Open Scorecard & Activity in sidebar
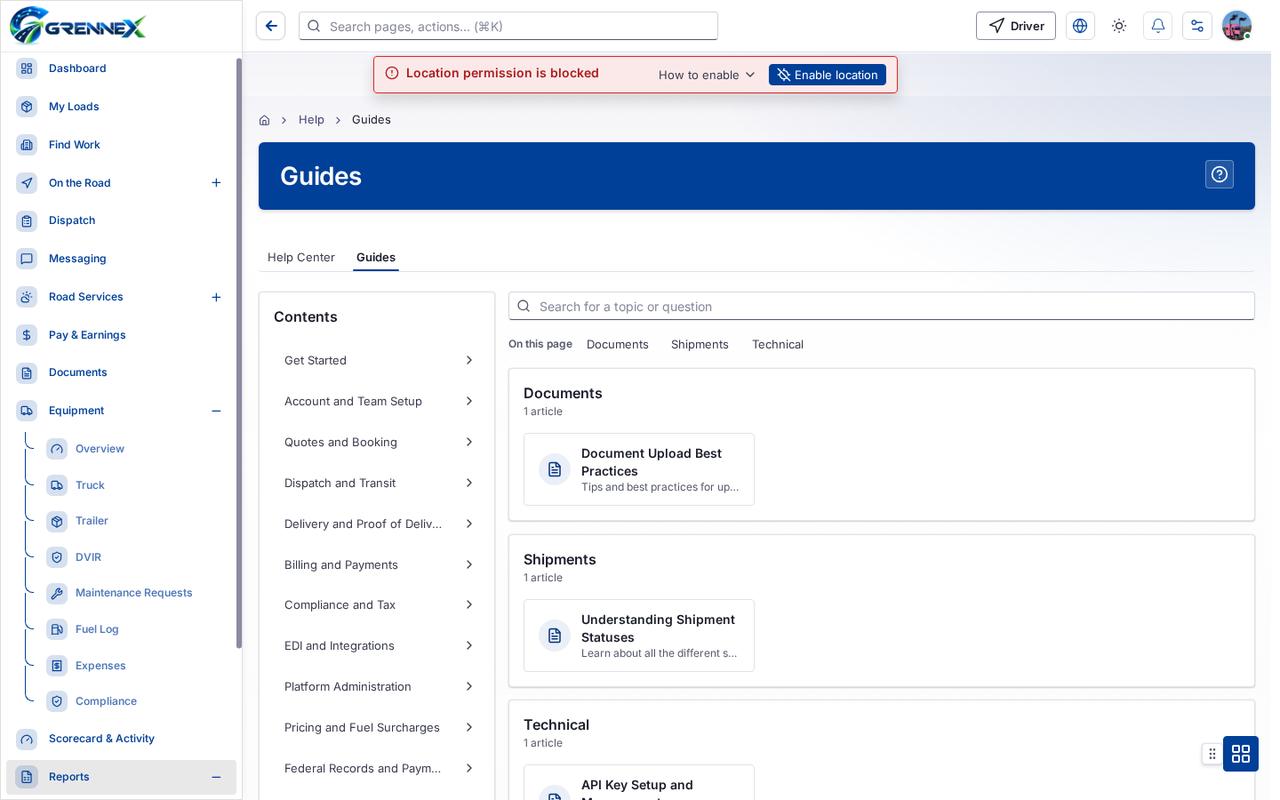 pos(121,739)
